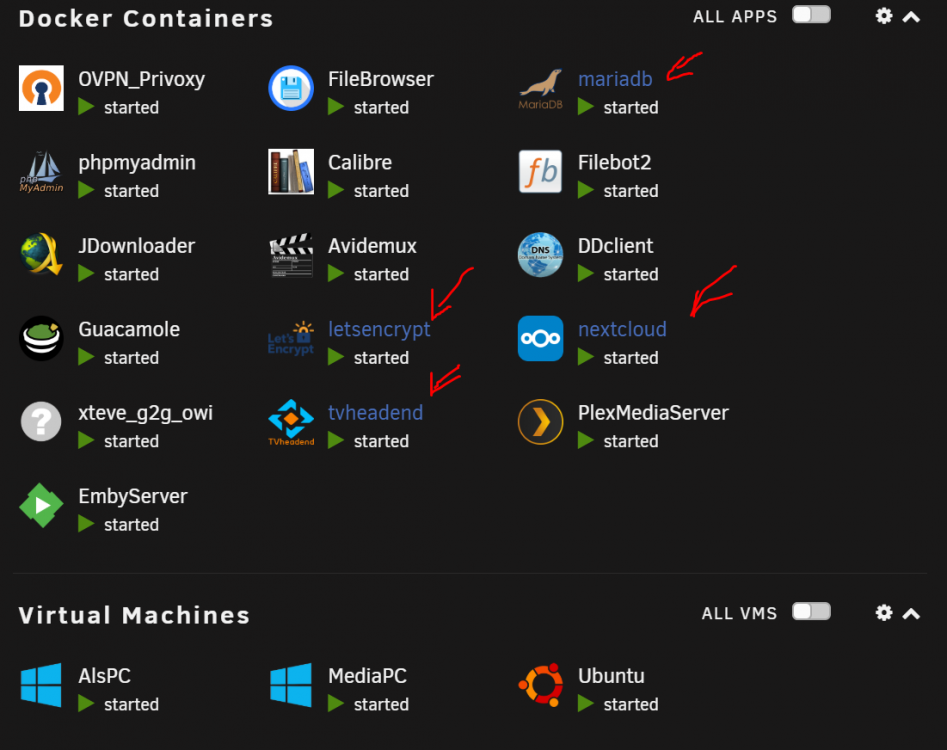Click the FileBrowser floppy disk icon

tap(291, 88)
